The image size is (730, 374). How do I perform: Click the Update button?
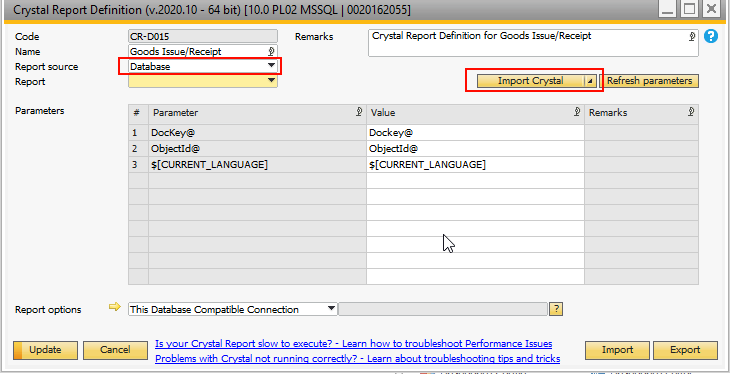pyautogui.click(x=46, y=350)
